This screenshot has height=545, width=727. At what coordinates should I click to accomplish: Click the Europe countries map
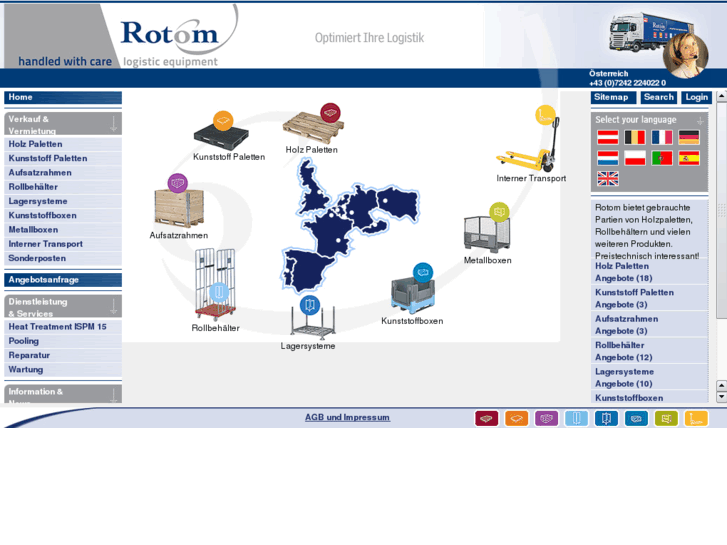pos(351,226)
